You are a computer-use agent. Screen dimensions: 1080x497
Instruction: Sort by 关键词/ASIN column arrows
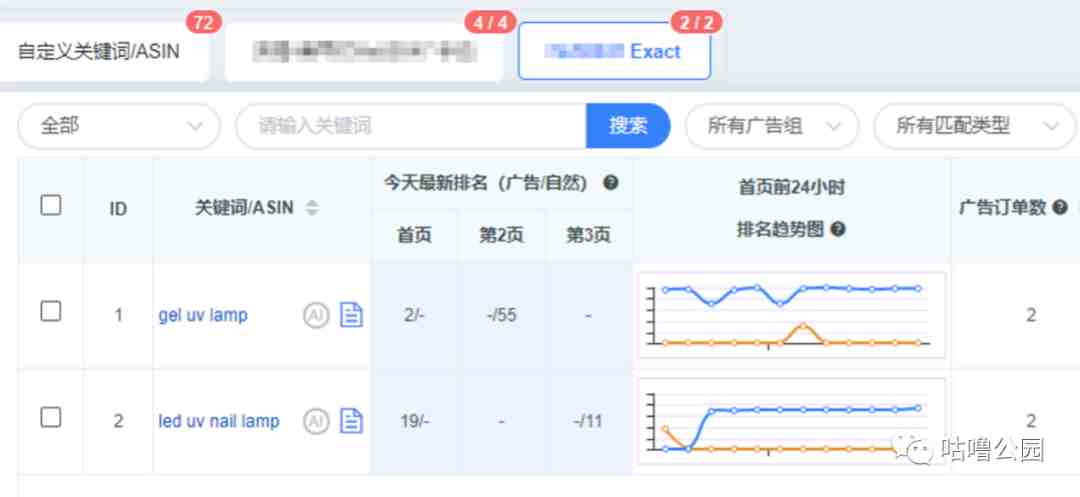(312, 207)
